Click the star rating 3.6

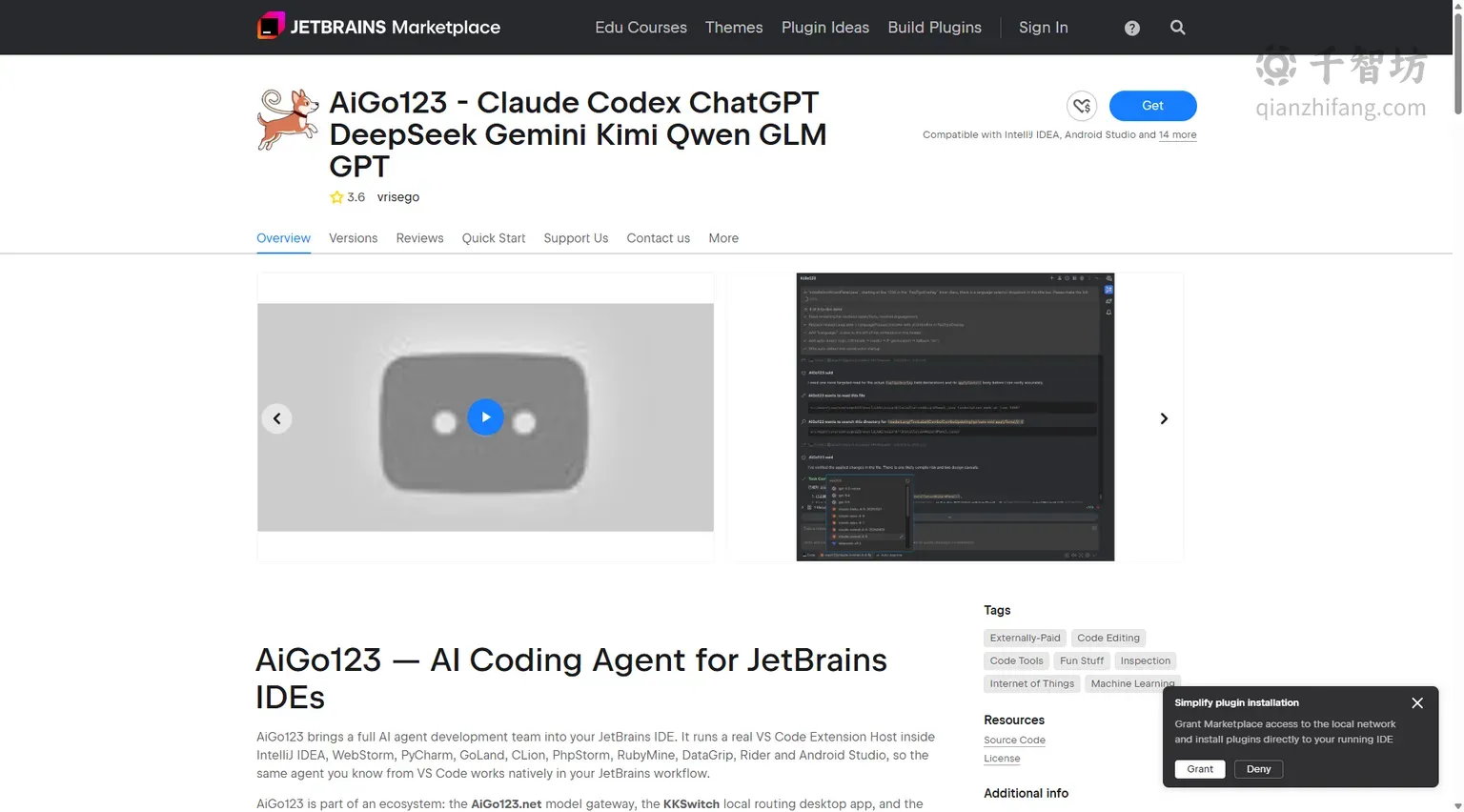[348, 197]
